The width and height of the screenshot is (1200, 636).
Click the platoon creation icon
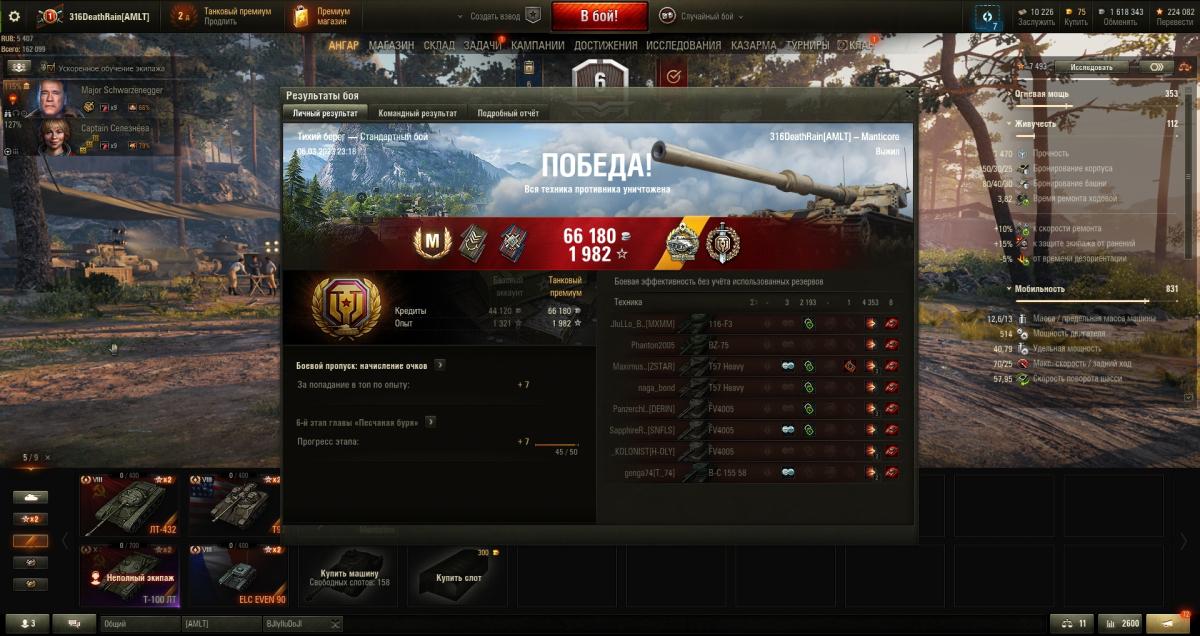[533, 16]
